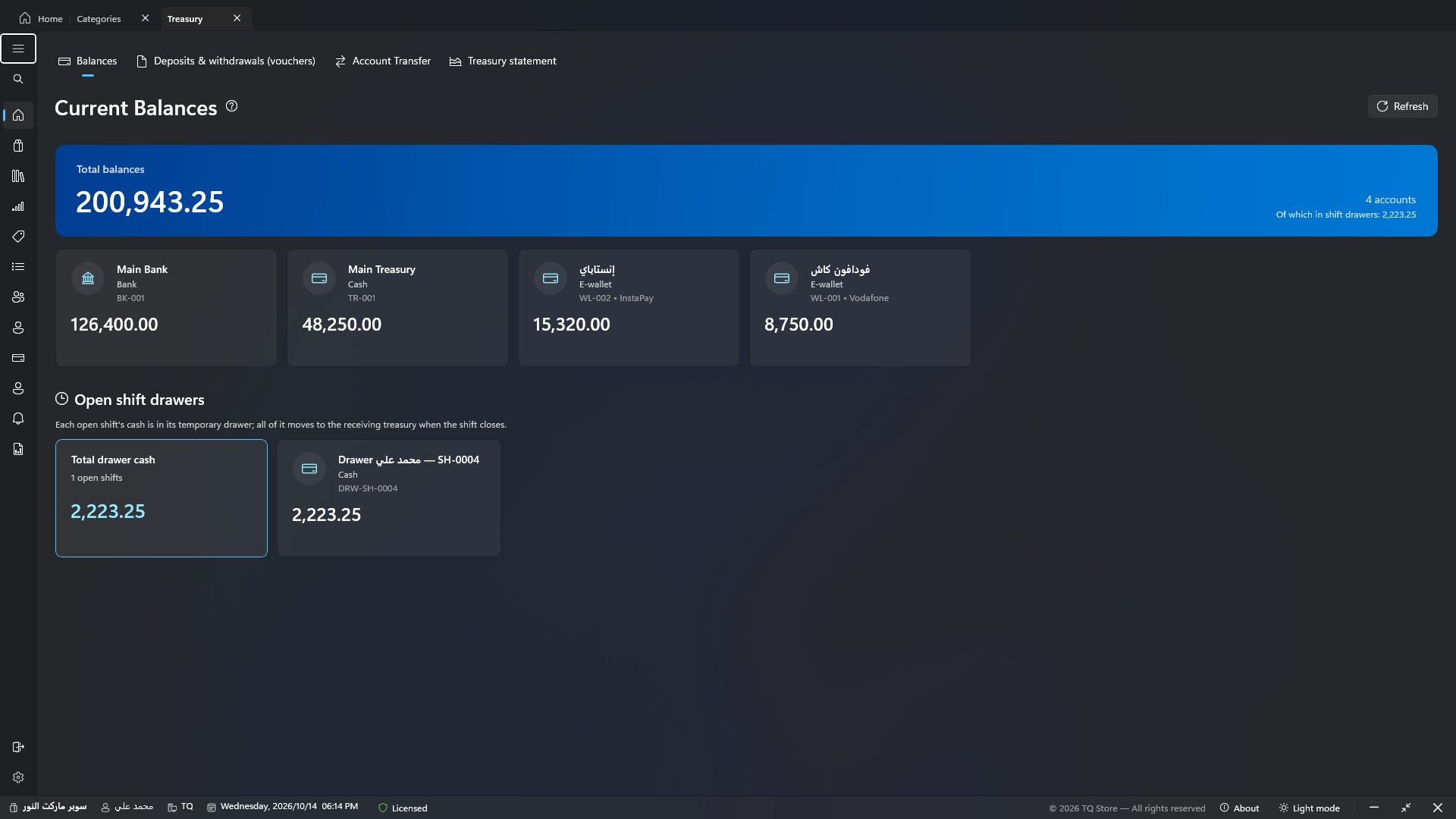Image resolution: width=1456 pixels, height=819 pixels.
Task: Open the payment card sidebar icon
Action: (x=18, y=358)
